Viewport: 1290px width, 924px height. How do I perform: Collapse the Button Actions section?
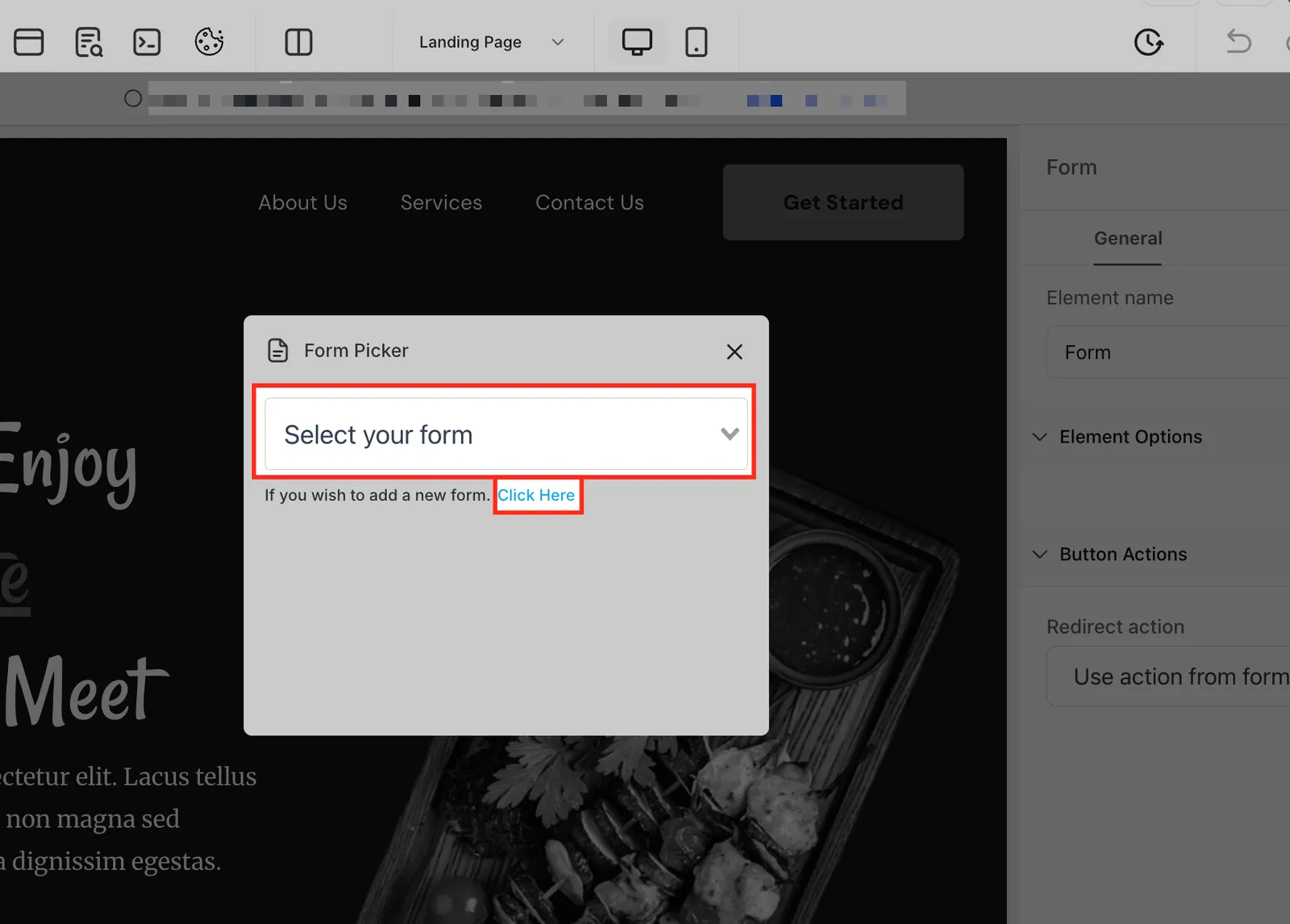pos(1040,555)
